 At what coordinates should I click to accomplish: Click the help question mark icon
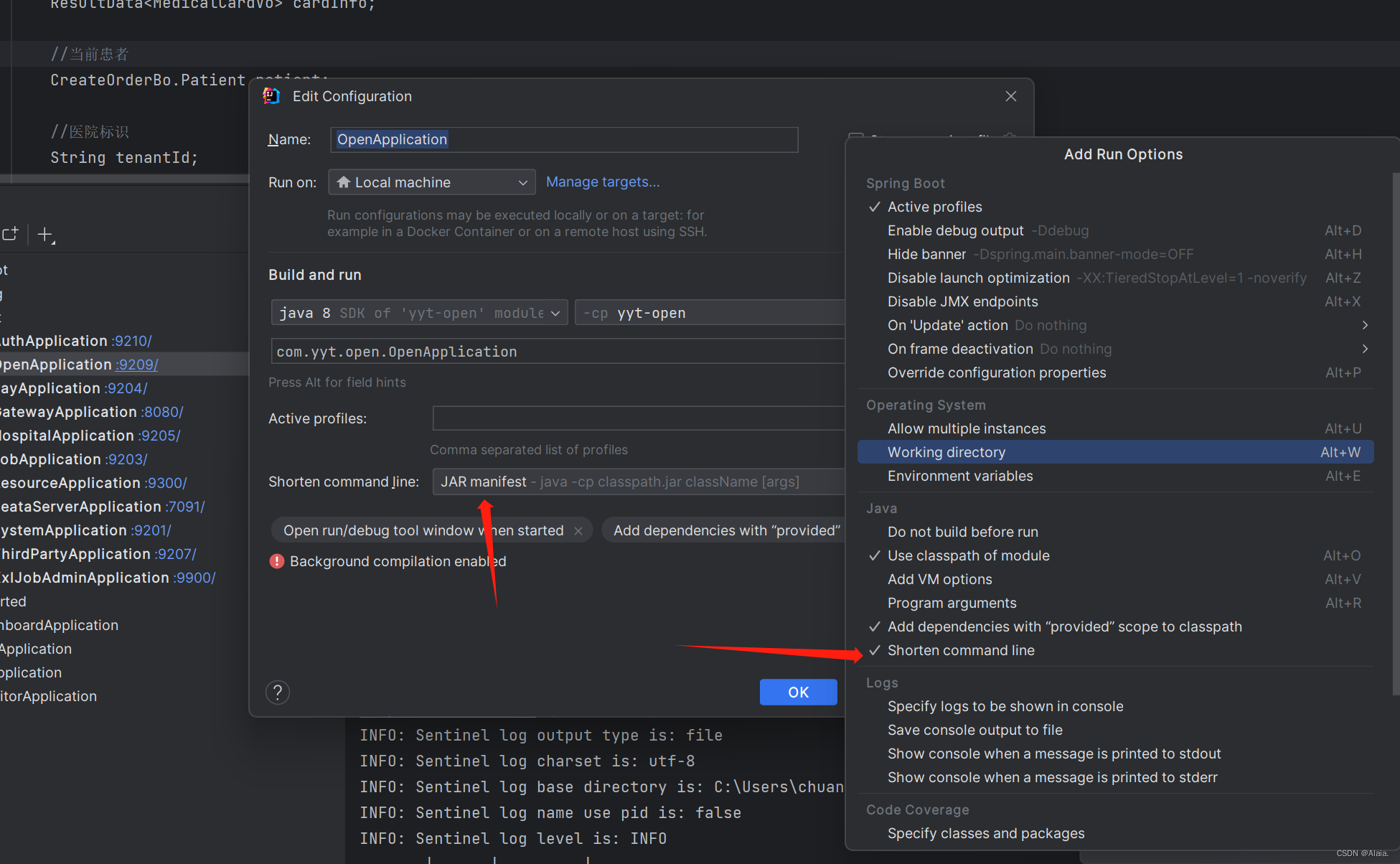click(278, 692)
